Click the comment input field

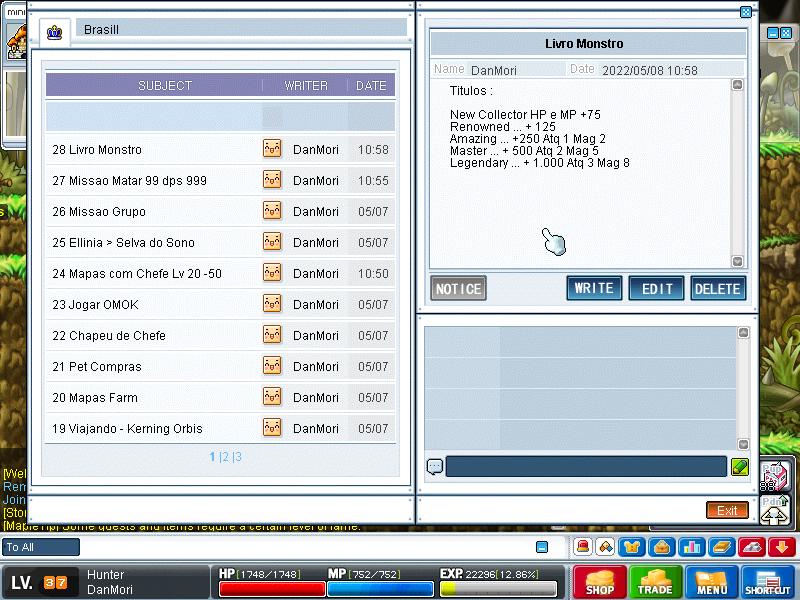pos(586,467)
